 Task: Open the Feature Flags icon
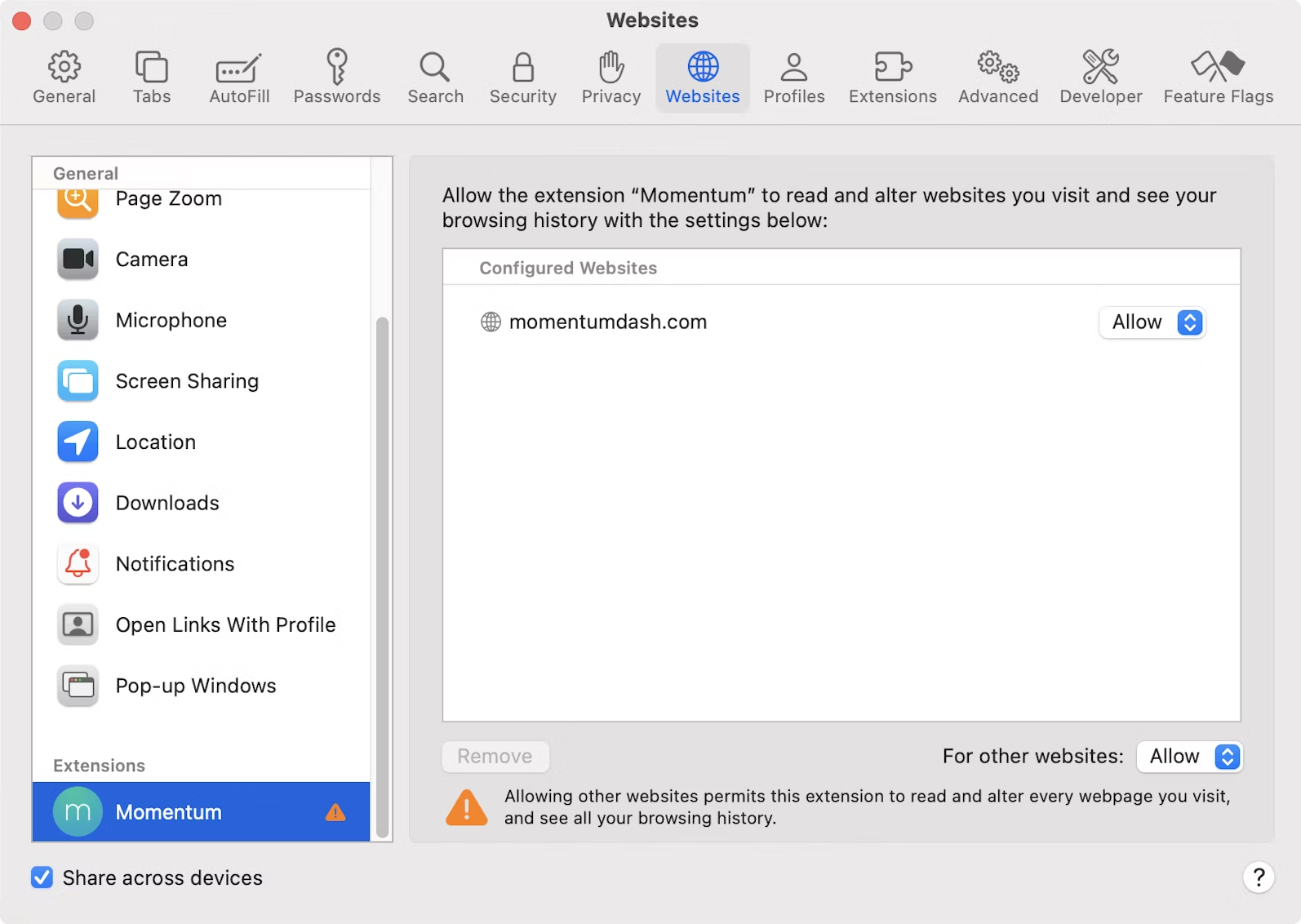(1219, 67)
